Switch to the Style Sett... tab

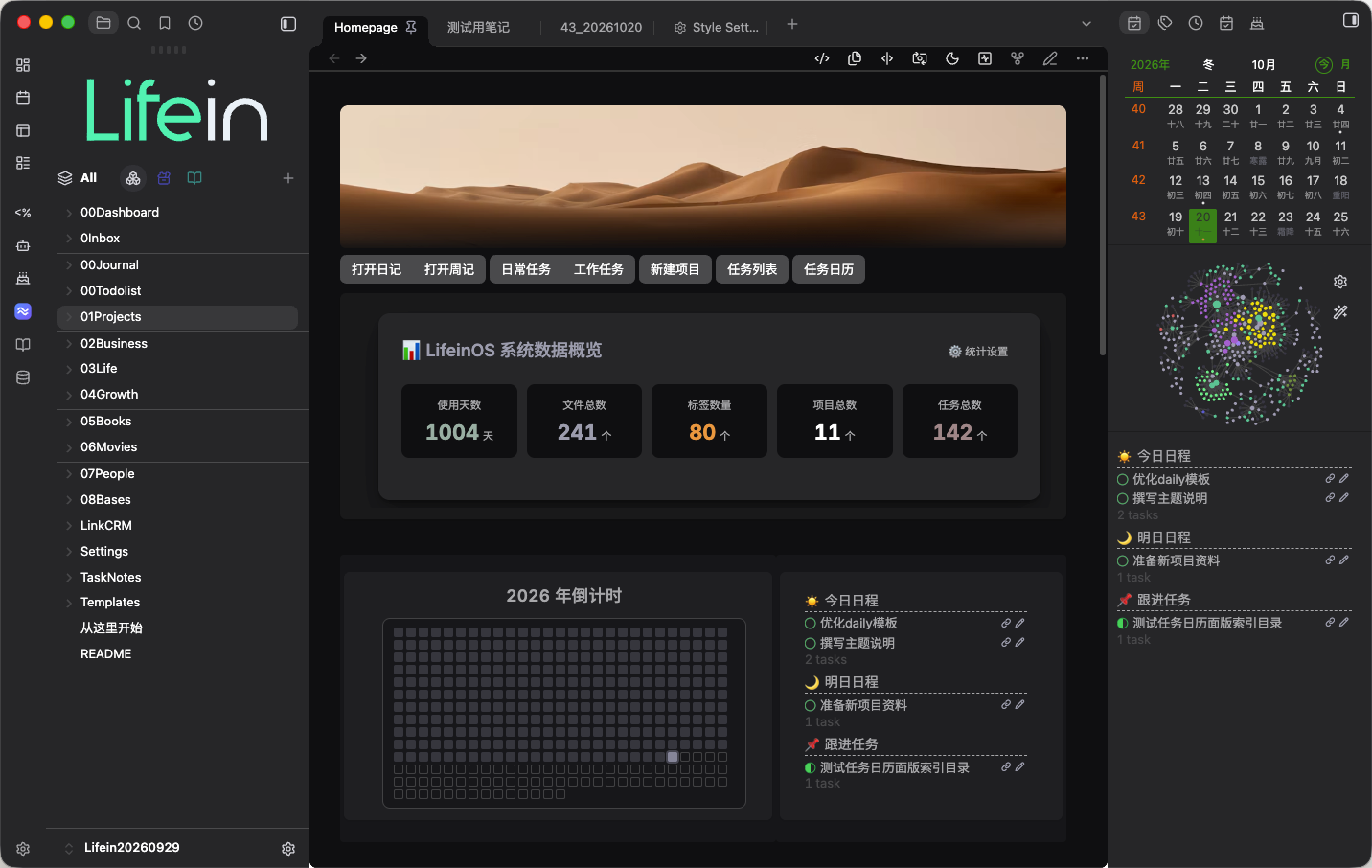(x=716, y=28)
